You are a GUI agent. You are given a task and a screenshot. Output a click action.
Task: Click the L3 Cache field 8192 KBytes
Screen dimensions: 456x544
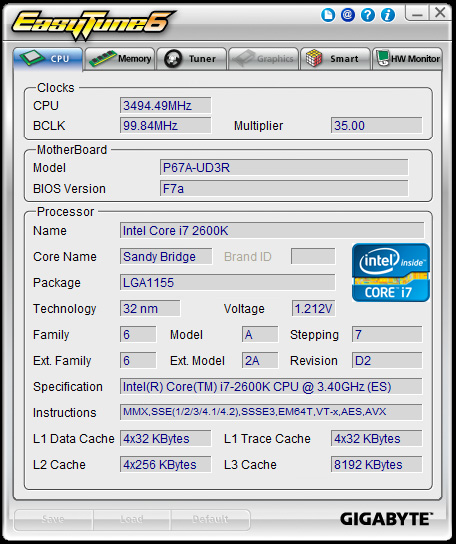pos(377,464)
